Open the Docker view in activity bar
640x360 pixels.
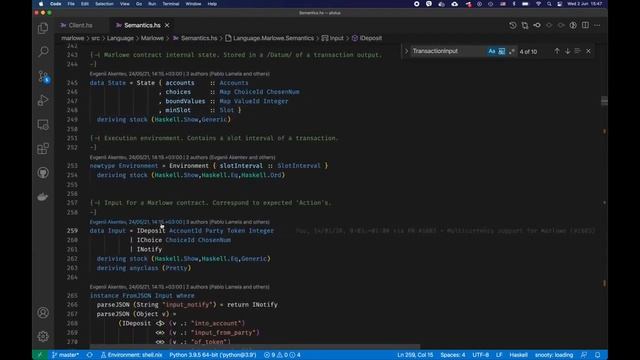pos(43,197)
